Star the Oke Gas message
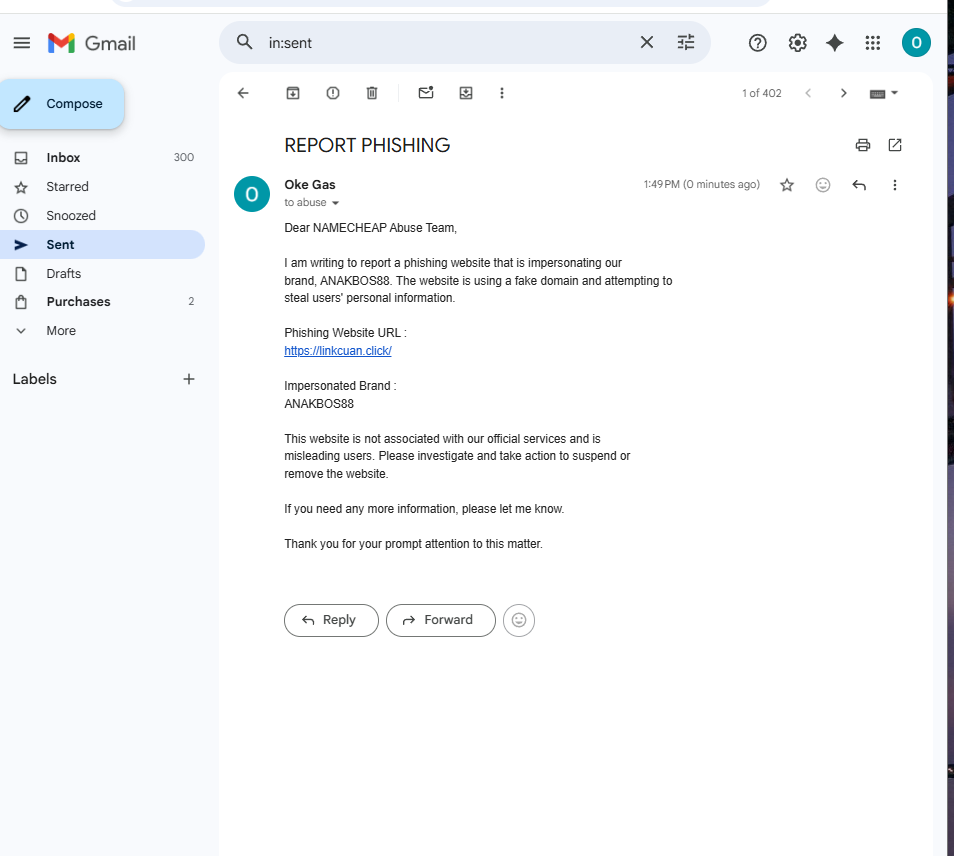 pos(787,185)
